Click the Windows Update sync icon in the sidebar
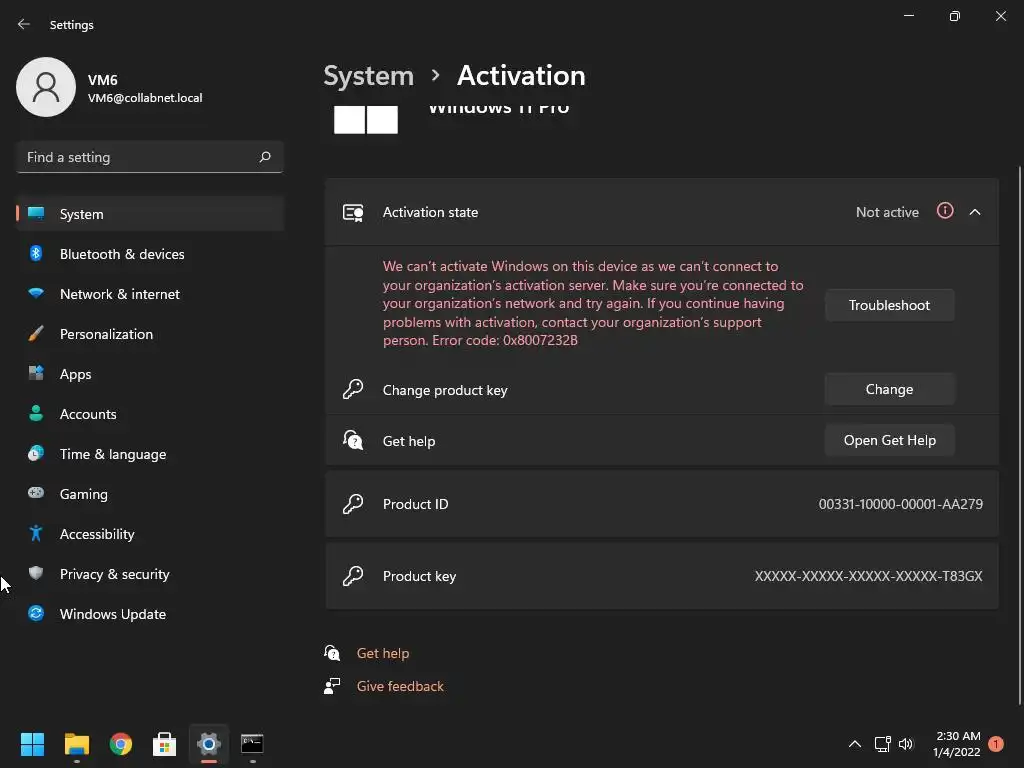1024x768 pixels. pyautogui.click(x=36, y=613)
